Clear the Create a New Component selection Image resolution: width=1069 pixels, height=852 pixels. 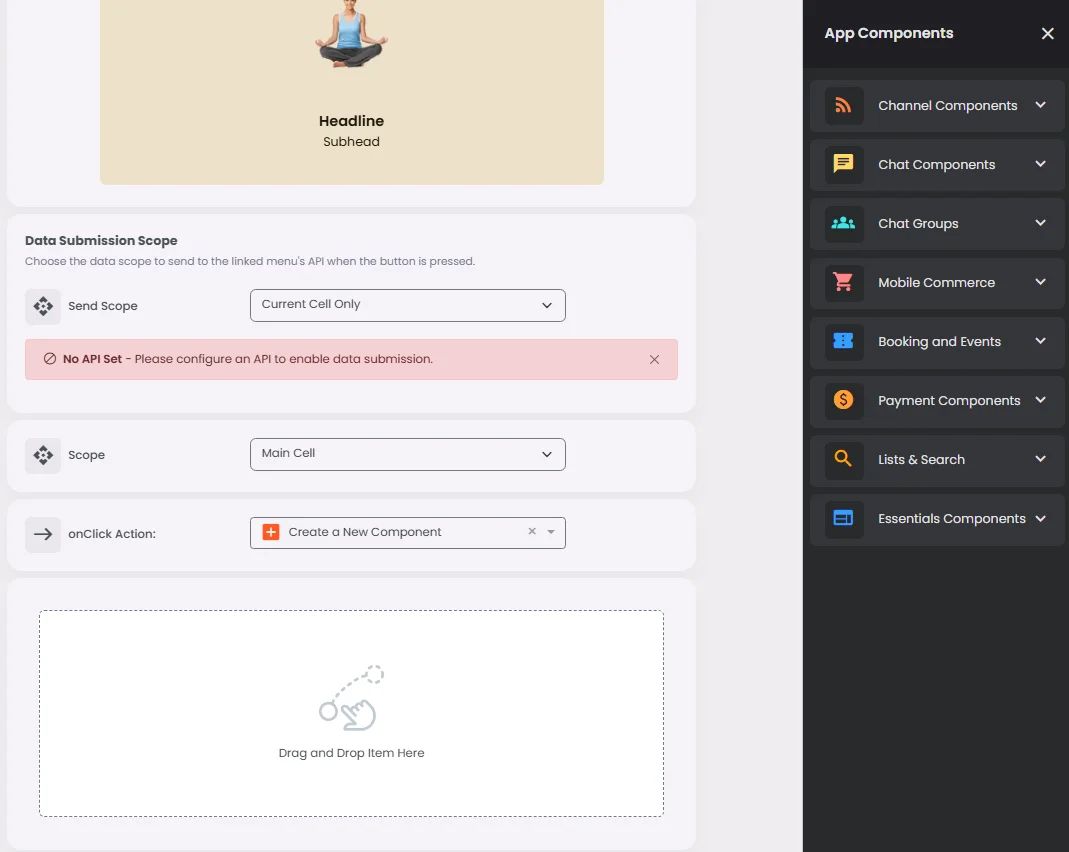pos(532,532)
